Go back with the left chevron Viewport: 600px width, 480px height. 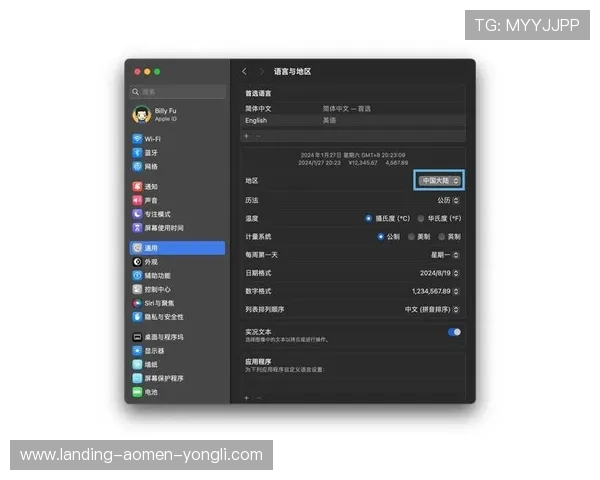pos(245,72)
